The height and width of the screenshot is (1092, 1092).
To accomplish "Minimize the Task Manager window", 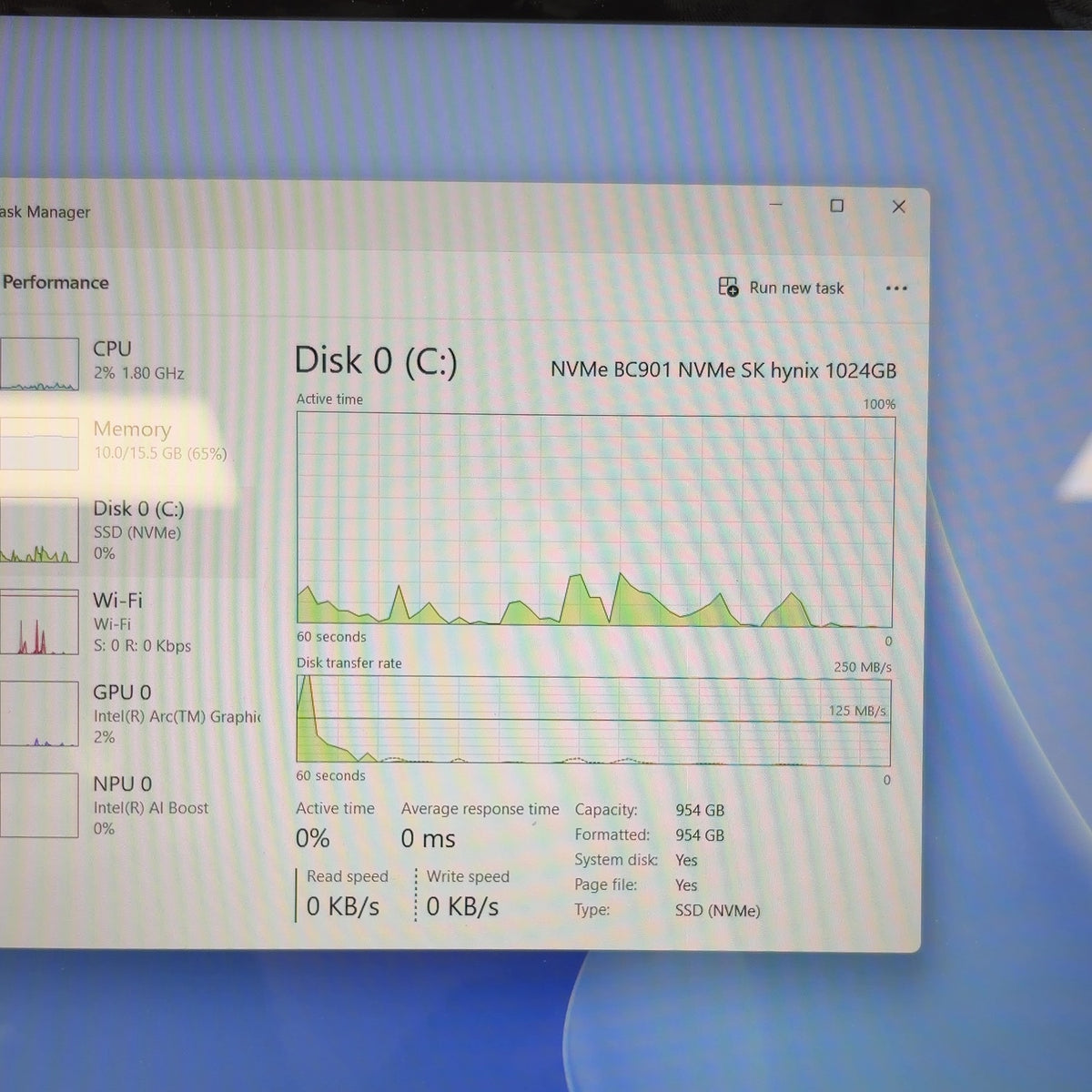I will coord(776,205).
